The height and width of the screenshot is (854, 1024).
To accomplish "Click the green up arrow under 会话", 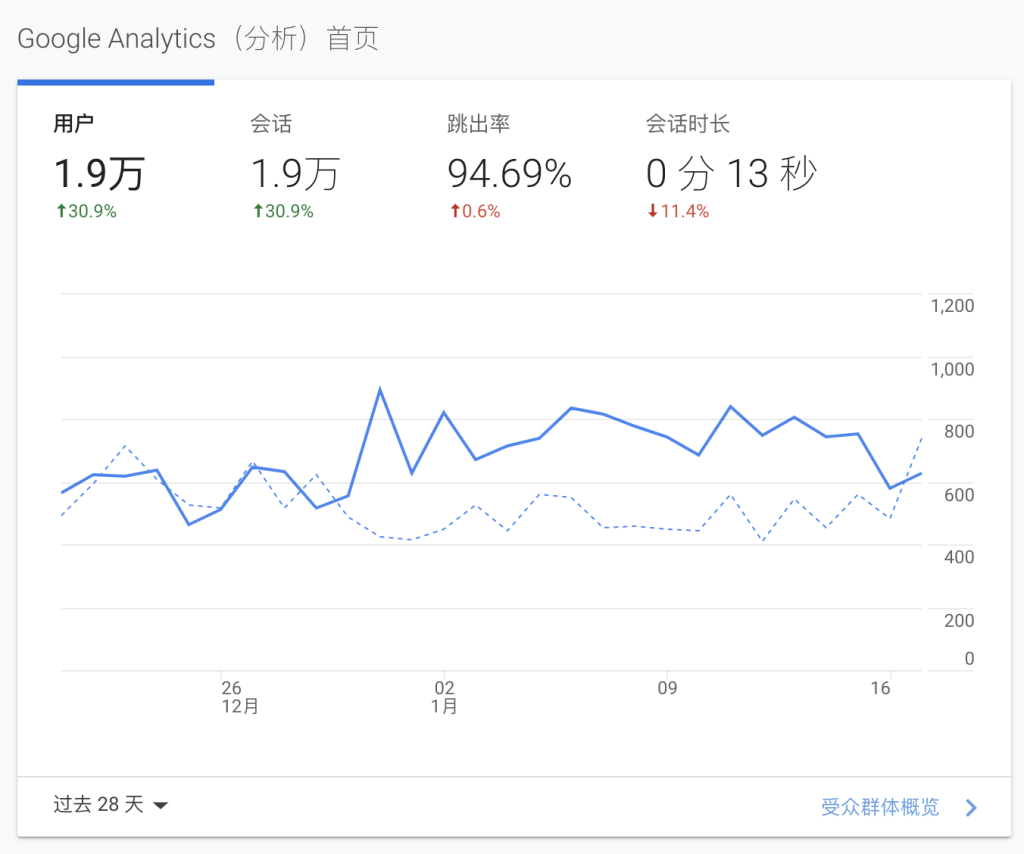I will point(257,211).
